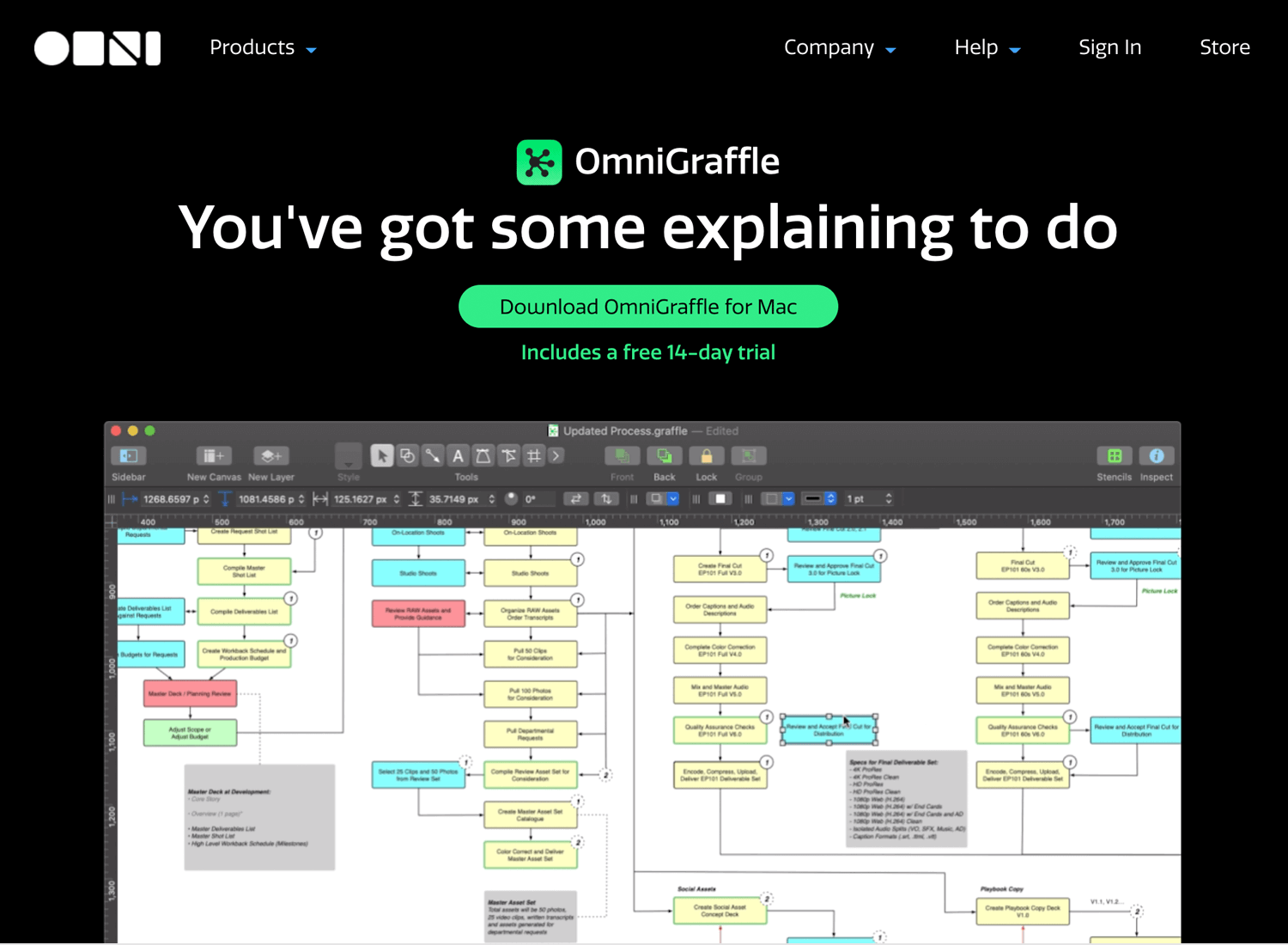
Task: Click the gray Specs for Final Deliverable Set note
Action: [907, 799]
